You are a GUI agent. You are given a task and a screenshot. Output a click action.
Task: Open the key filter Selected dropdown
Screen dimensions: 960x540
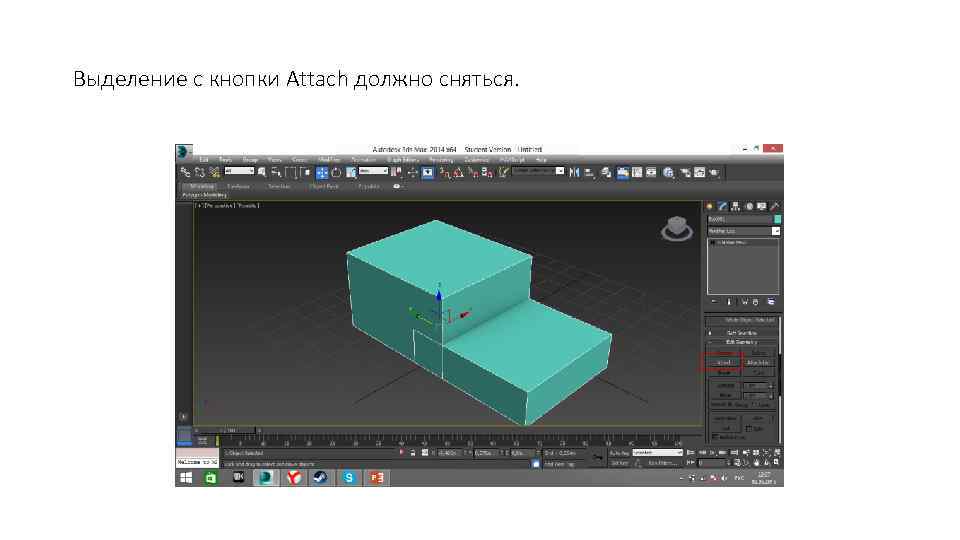click(658, 453)
